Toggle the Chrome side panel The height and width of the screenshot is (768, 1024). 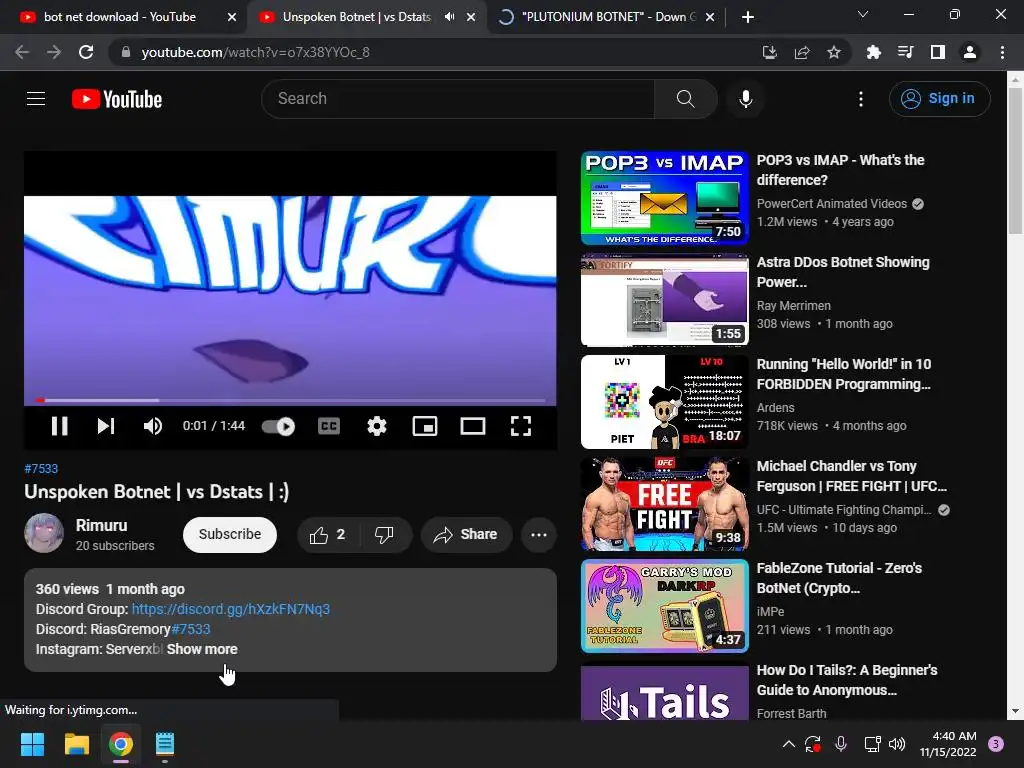(x=938, y=52)
